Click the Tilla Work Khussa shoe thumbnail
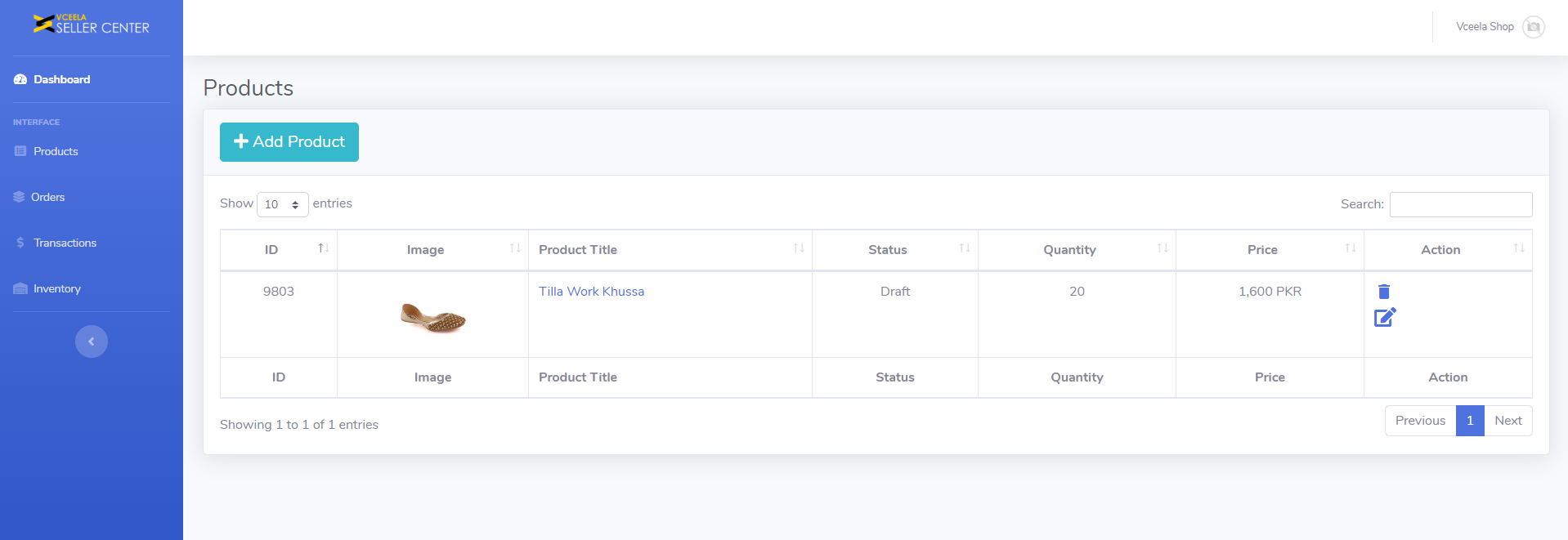The image size is (1568, 540). tap(432, 317)
